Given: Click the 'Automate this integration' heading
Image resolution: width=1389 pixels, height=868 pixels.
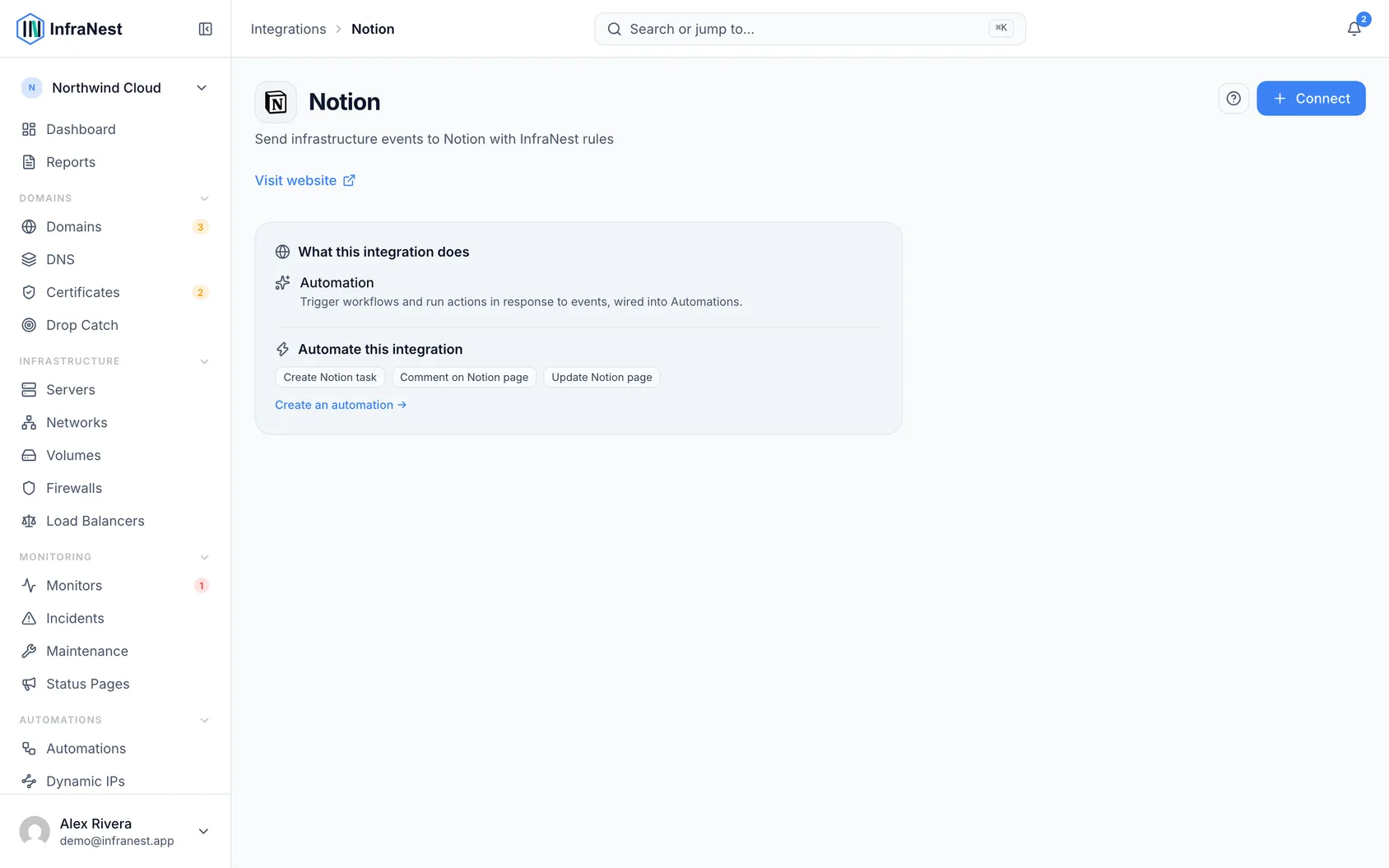Looking at the screenshot, I should click(380, 350).
